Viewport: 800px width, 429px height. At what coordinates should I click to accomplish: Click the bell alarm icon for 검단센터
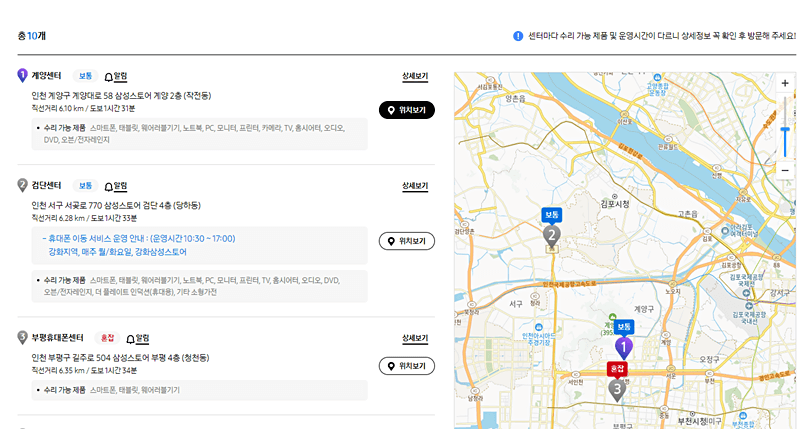(109, 187)
